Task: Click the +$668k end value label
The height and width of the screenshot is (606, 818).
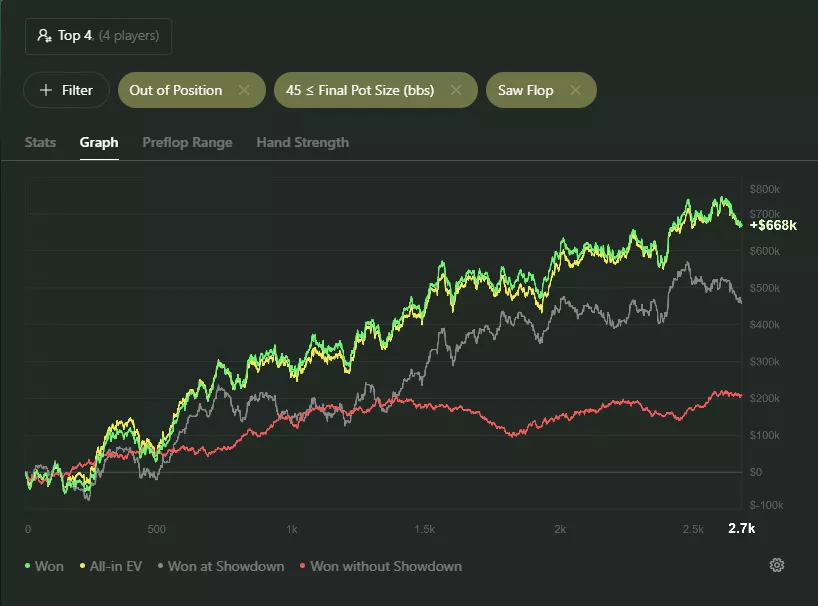Action: point(773,225)
